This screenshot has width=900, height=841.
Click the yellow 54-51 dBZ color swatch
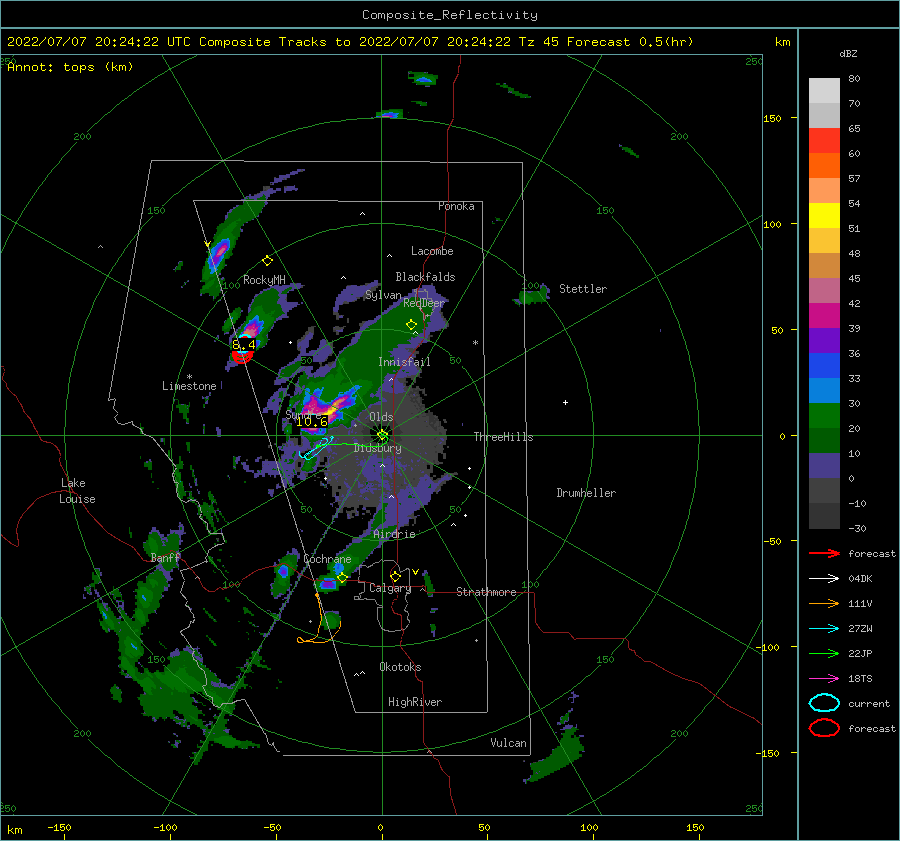[824, 216]
